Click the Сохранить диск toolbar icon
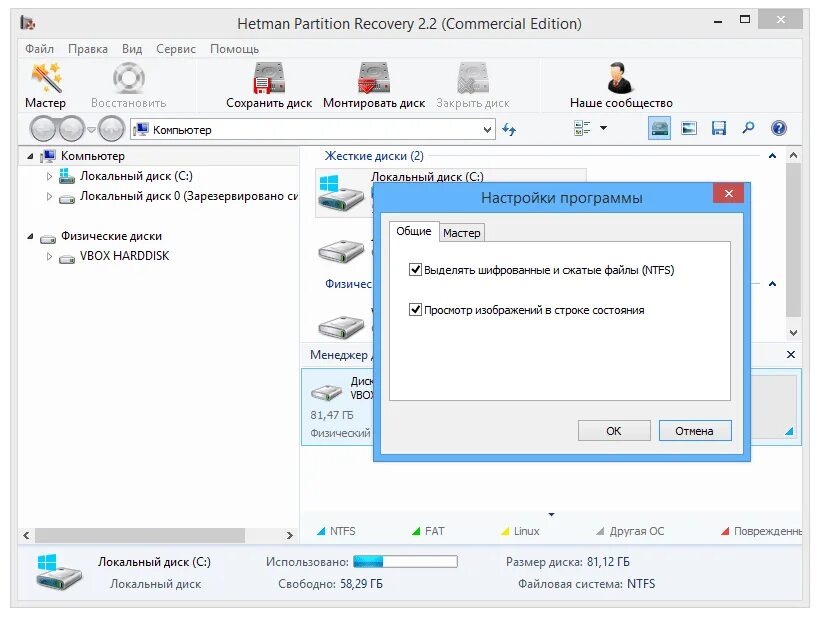 (x=269, y=78)
